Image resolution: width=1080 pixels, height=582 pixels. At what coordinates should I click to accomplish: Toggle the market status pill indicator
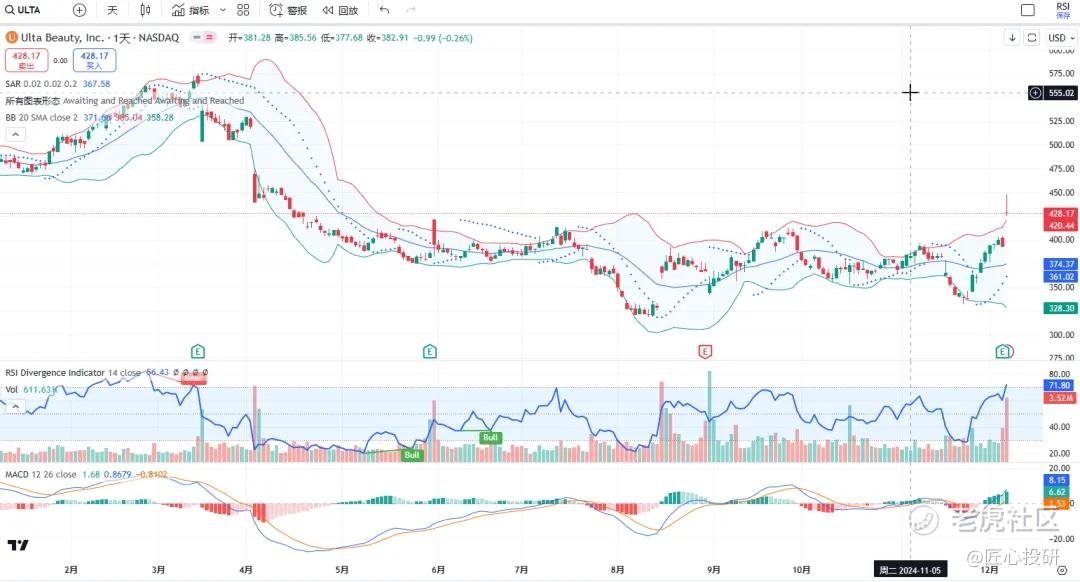click(203, 38)
